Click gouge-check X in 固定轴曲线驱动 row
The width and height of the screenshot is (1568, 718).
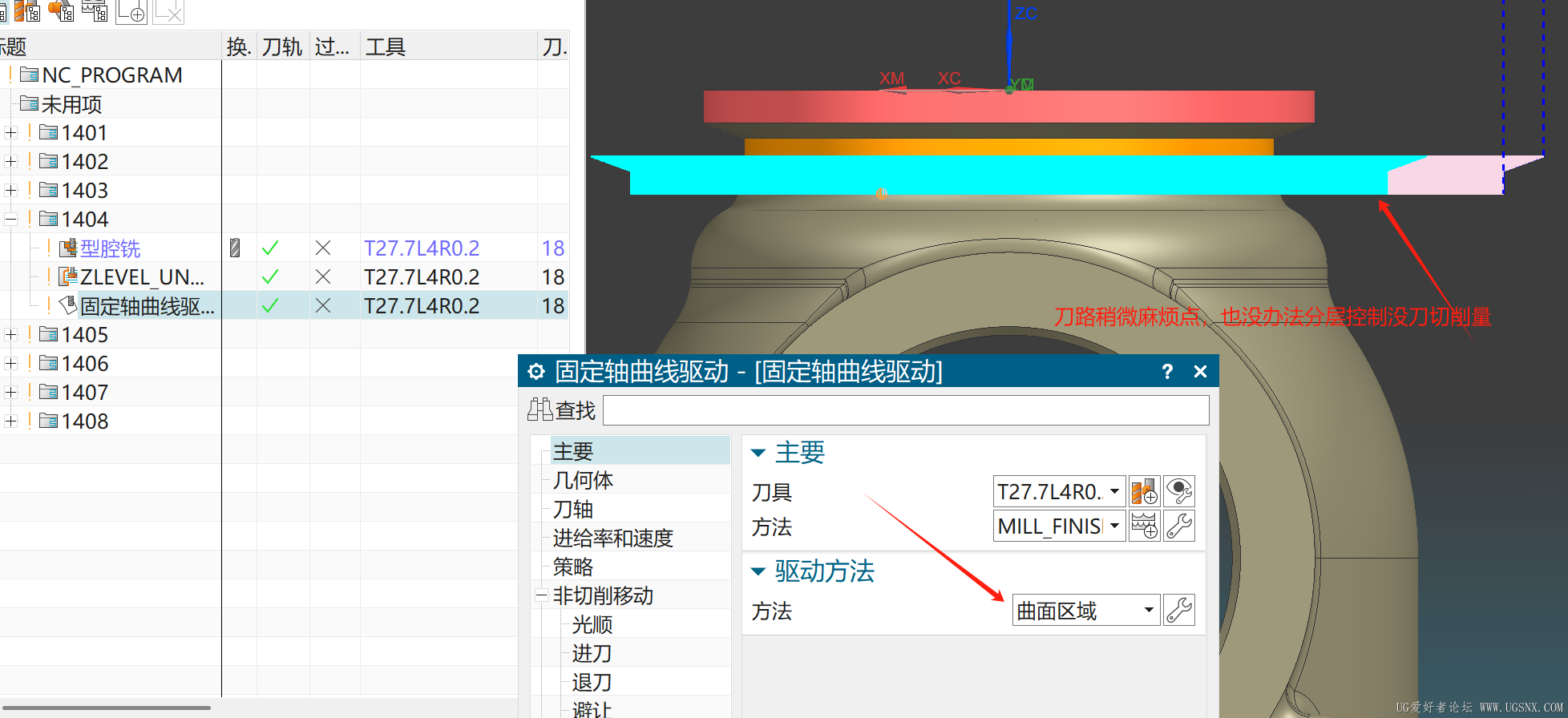coord(323,305)
